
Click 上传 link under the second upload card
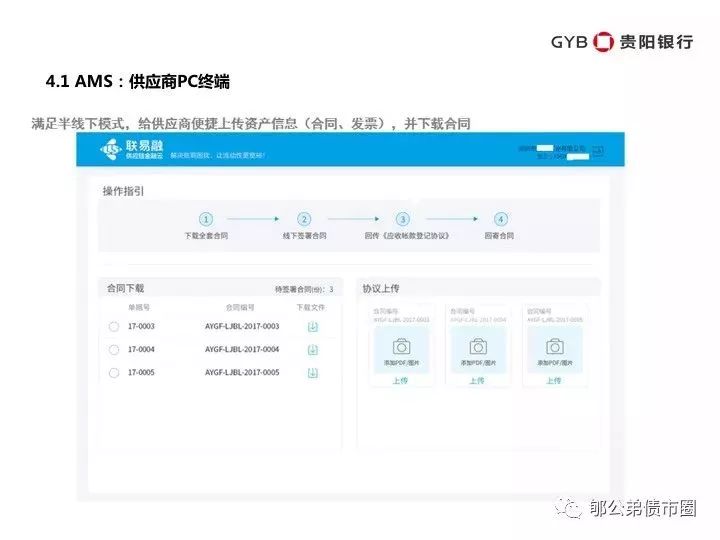pyautogui.click(x=478, y=381)
